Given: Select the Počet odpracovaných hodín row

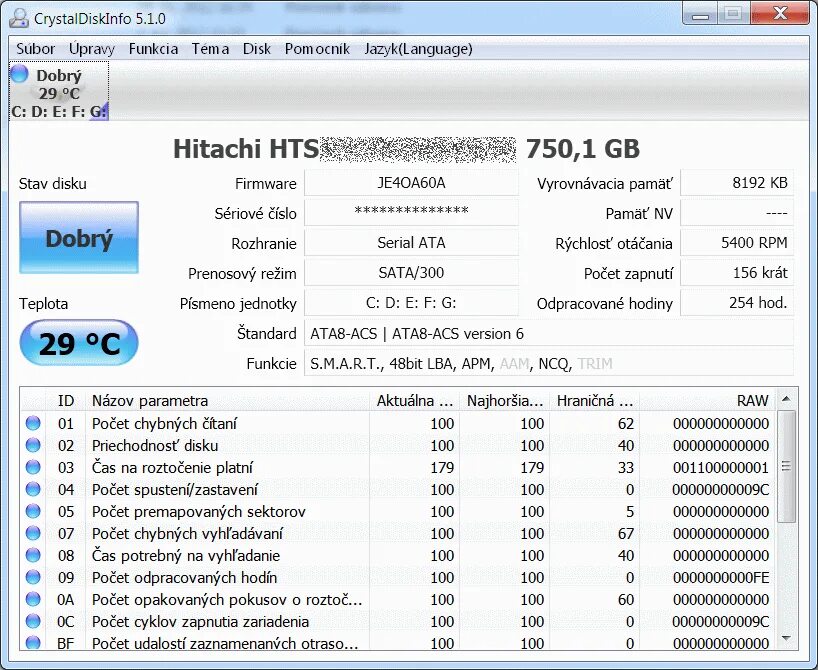Looking at the screenshot, I should 398,577.
